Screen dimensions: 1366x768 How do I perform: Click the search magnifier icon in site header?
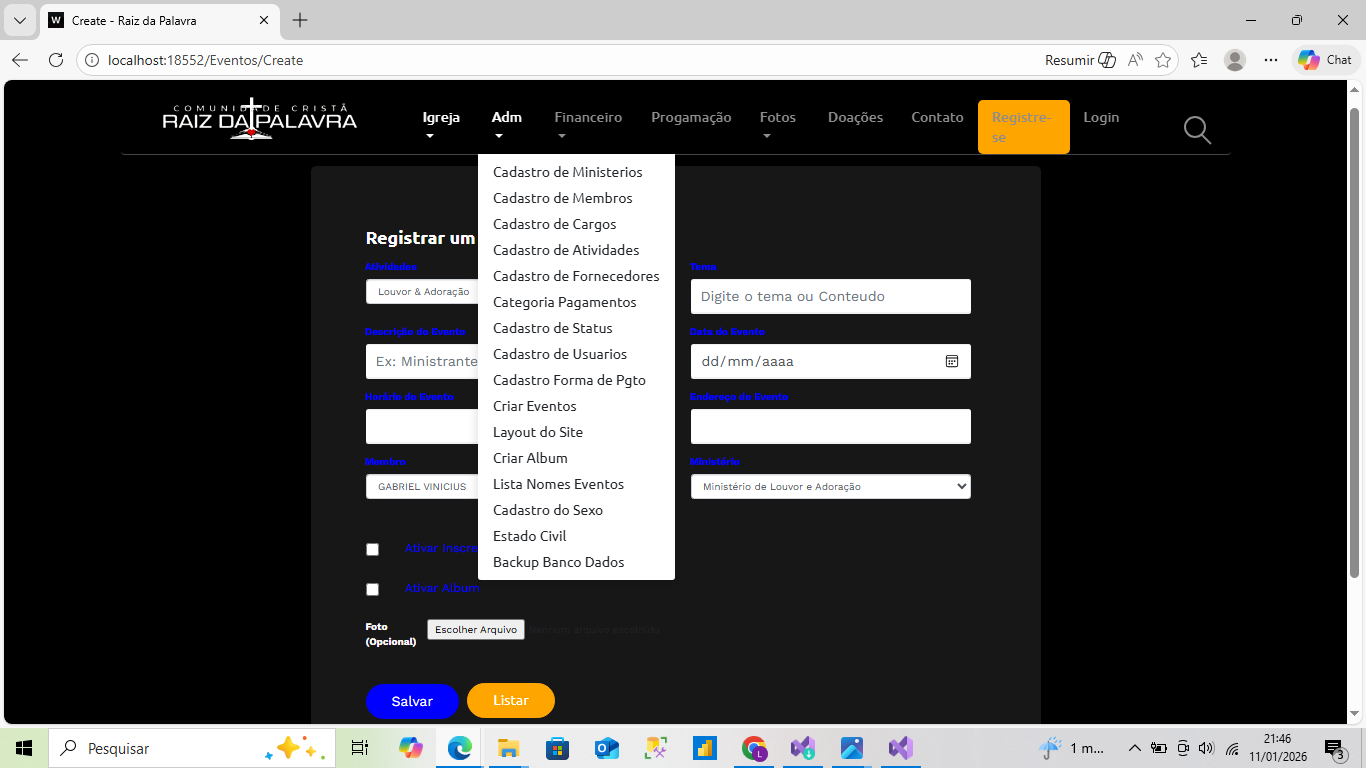(x=1196, y=130)
